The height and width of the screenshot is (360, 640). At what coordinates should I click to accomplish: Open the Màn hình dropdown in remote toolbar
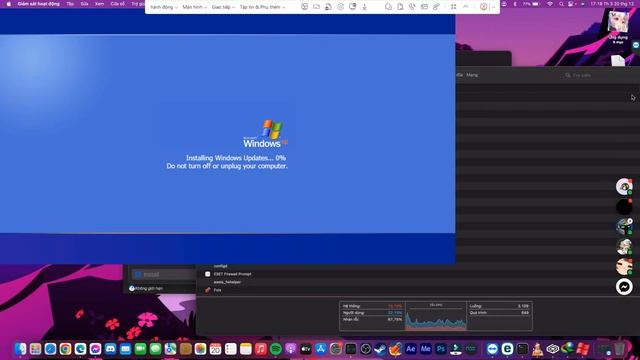194,7
